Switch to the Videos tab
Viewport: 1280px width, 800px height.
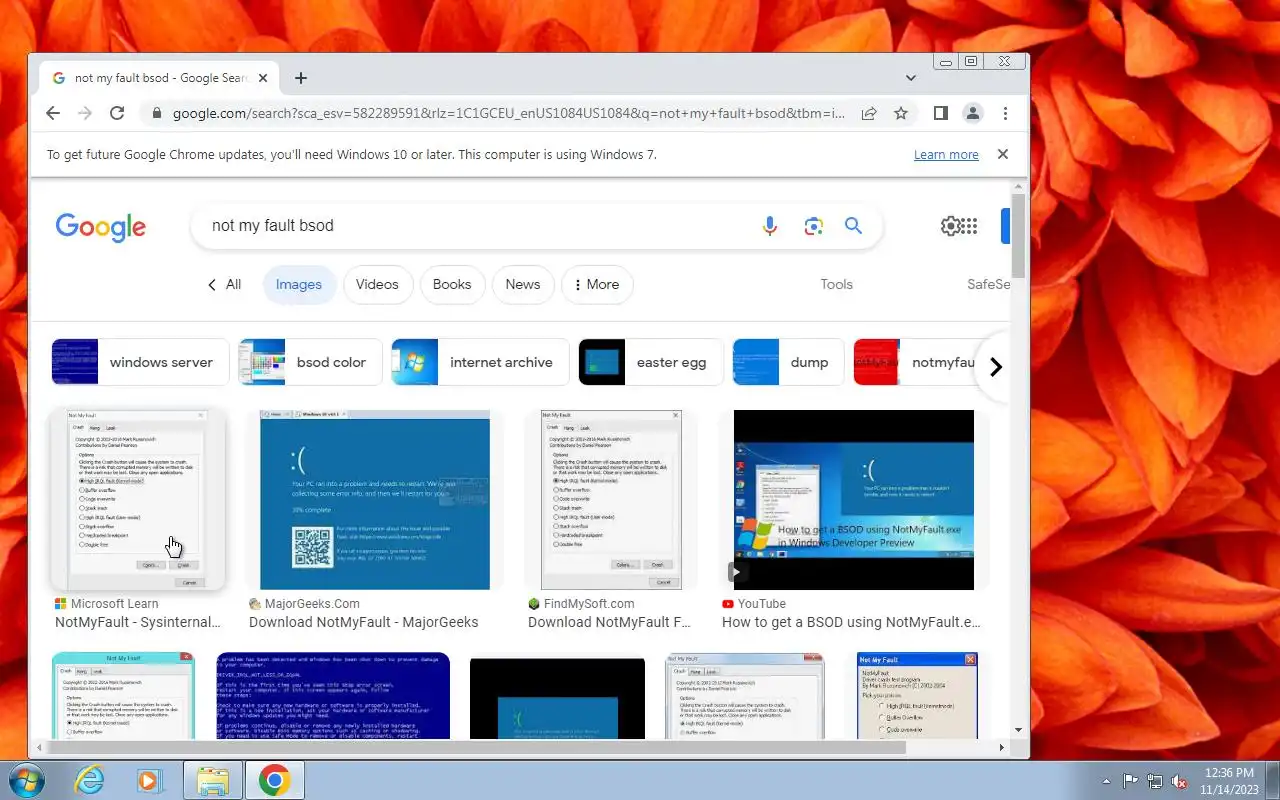click(x=377, y=284)
